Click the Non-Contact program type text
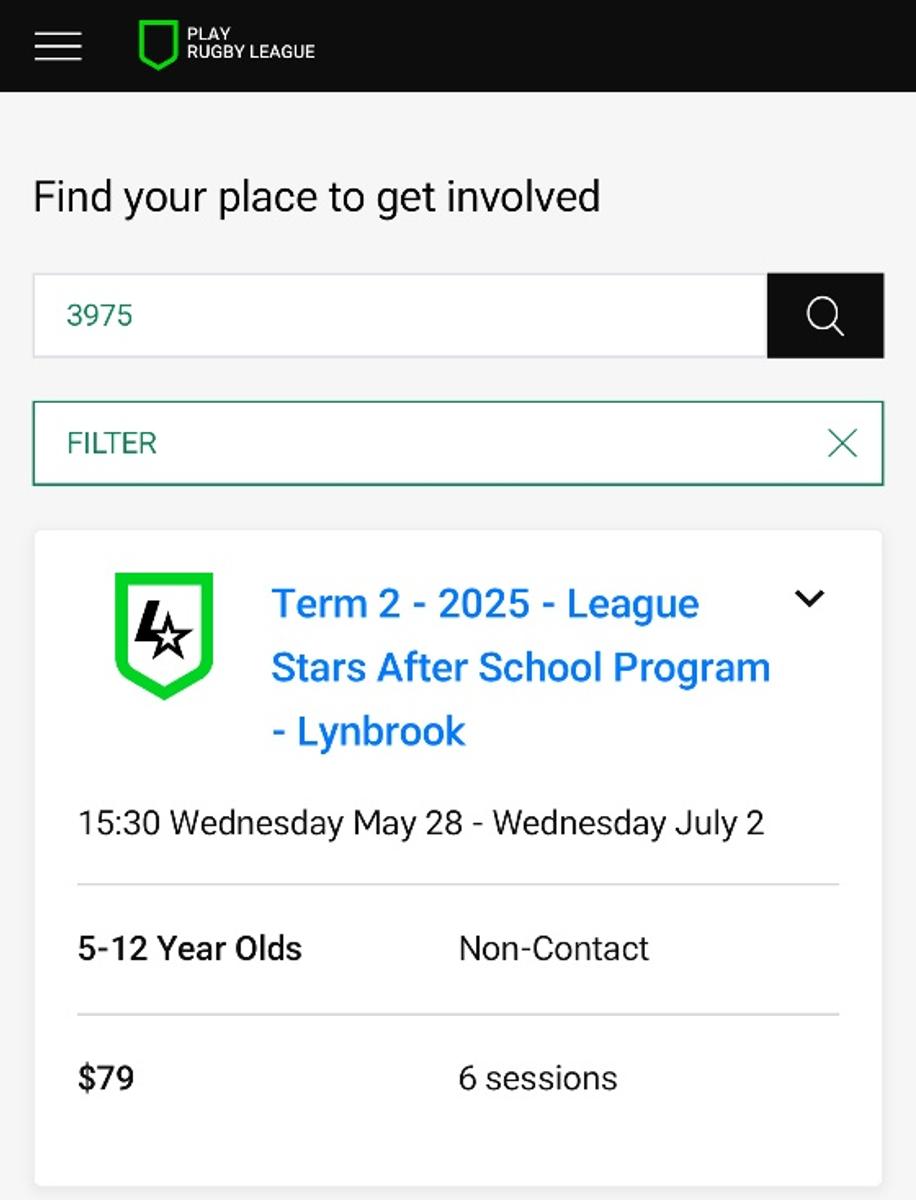This screenshot has width=916, height=1200. pos(554,948)
